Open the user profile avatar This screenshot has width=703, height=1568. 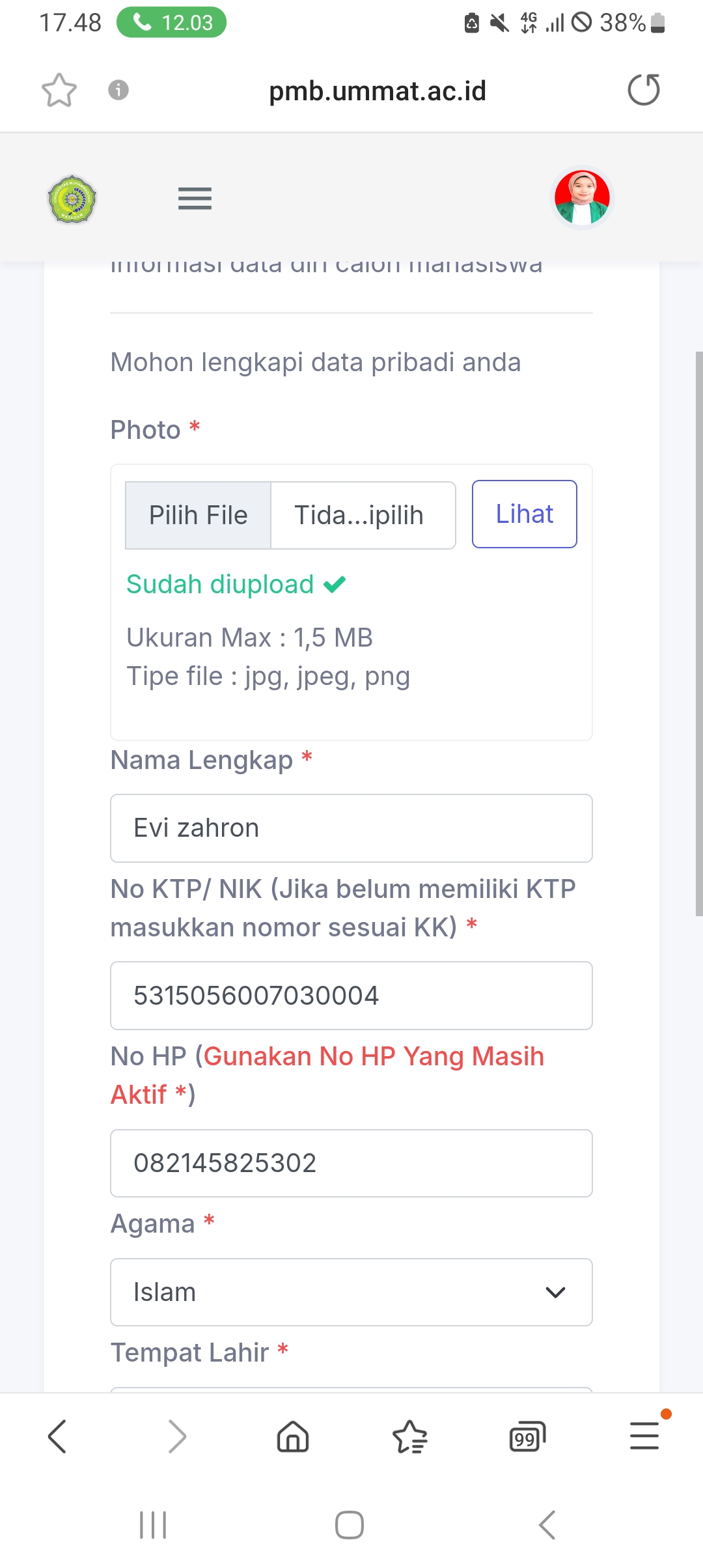(582, 198)
